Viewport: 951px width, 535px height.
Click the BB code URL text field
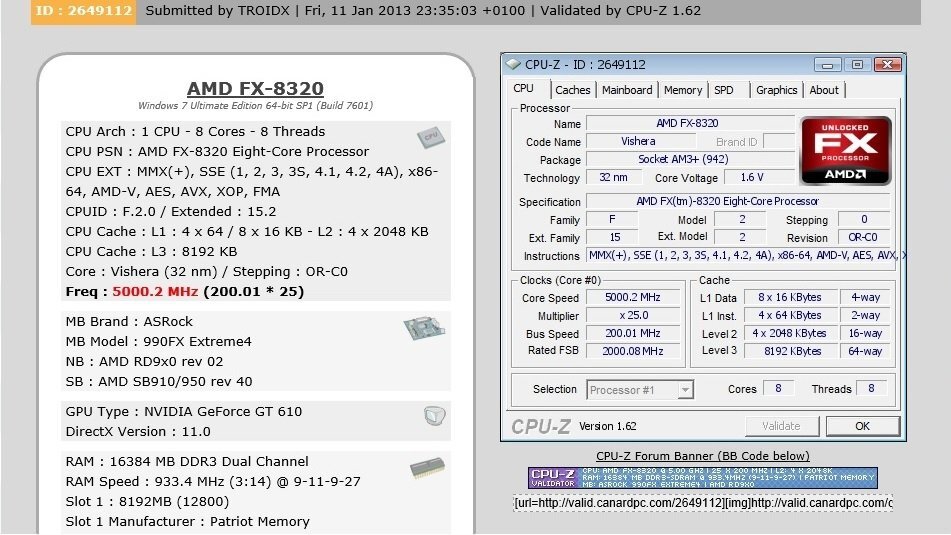tap(703, 503)
